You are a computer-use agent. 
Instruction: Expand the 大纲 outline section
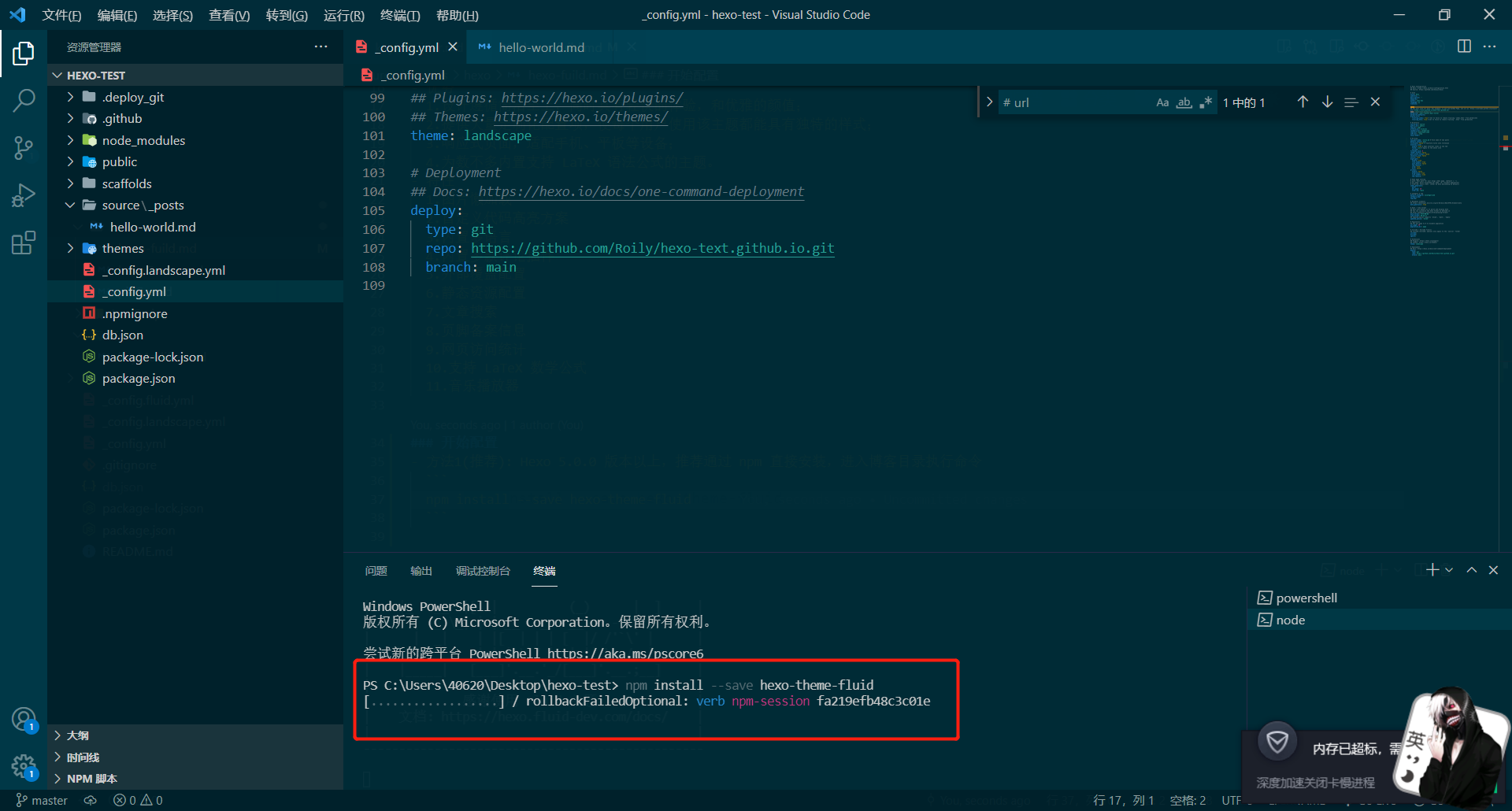click(x=195, y=735)
